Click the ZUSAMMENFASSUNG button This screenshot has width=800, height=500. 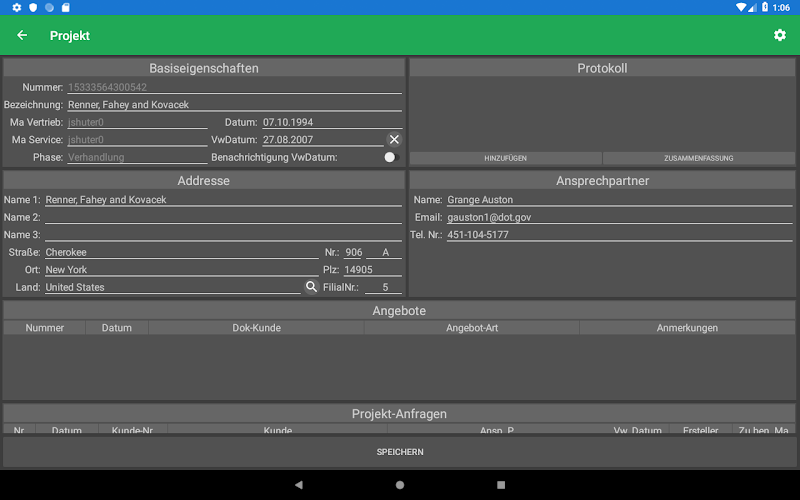click(698, 158)
